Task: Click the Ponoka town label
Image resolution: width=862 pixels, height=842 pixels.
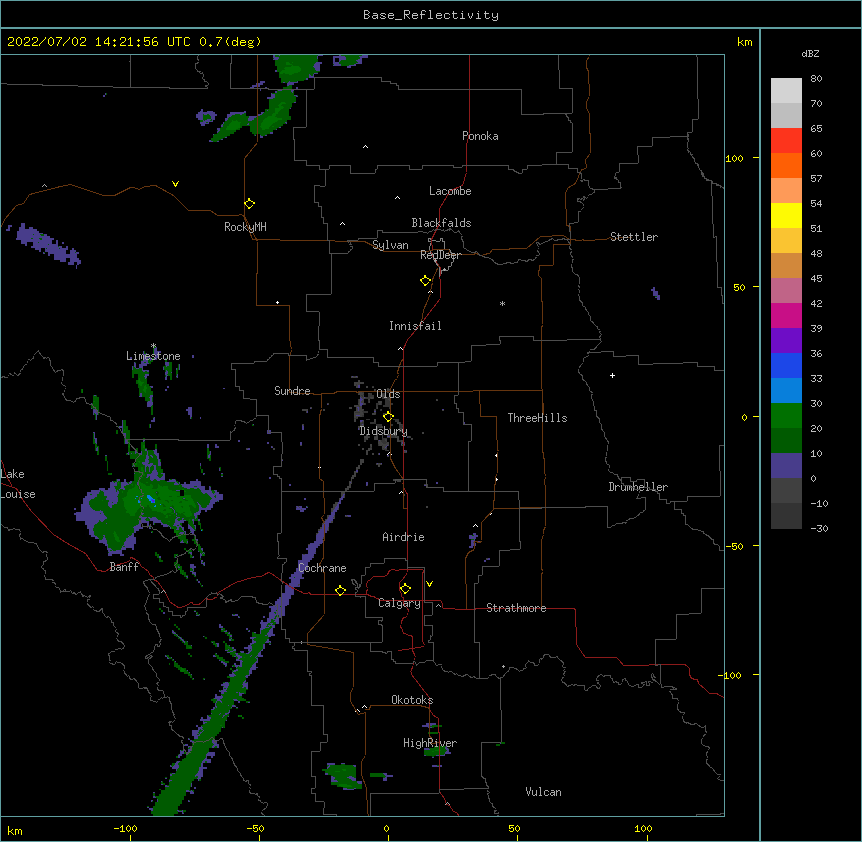Action: click(x=480, y=136)
